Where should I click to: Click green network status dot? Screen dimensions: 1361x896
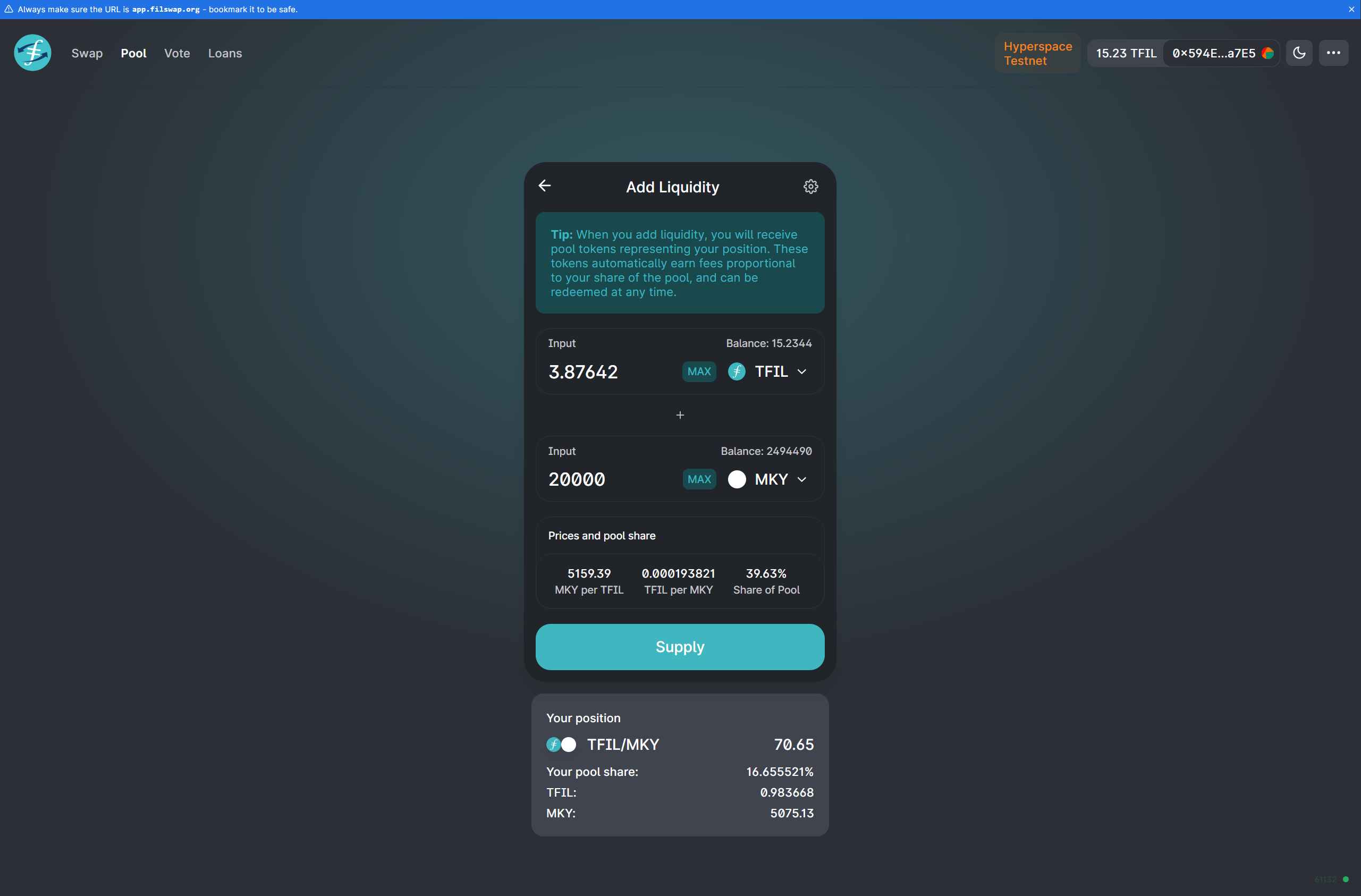[x=1346, y=879]
